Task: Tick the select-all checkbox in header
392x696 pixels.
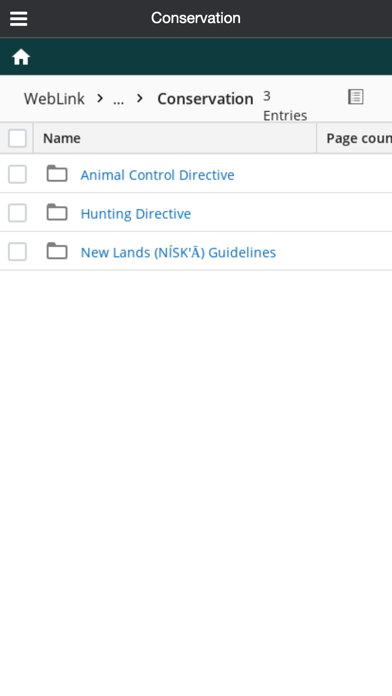Action: 17,138
